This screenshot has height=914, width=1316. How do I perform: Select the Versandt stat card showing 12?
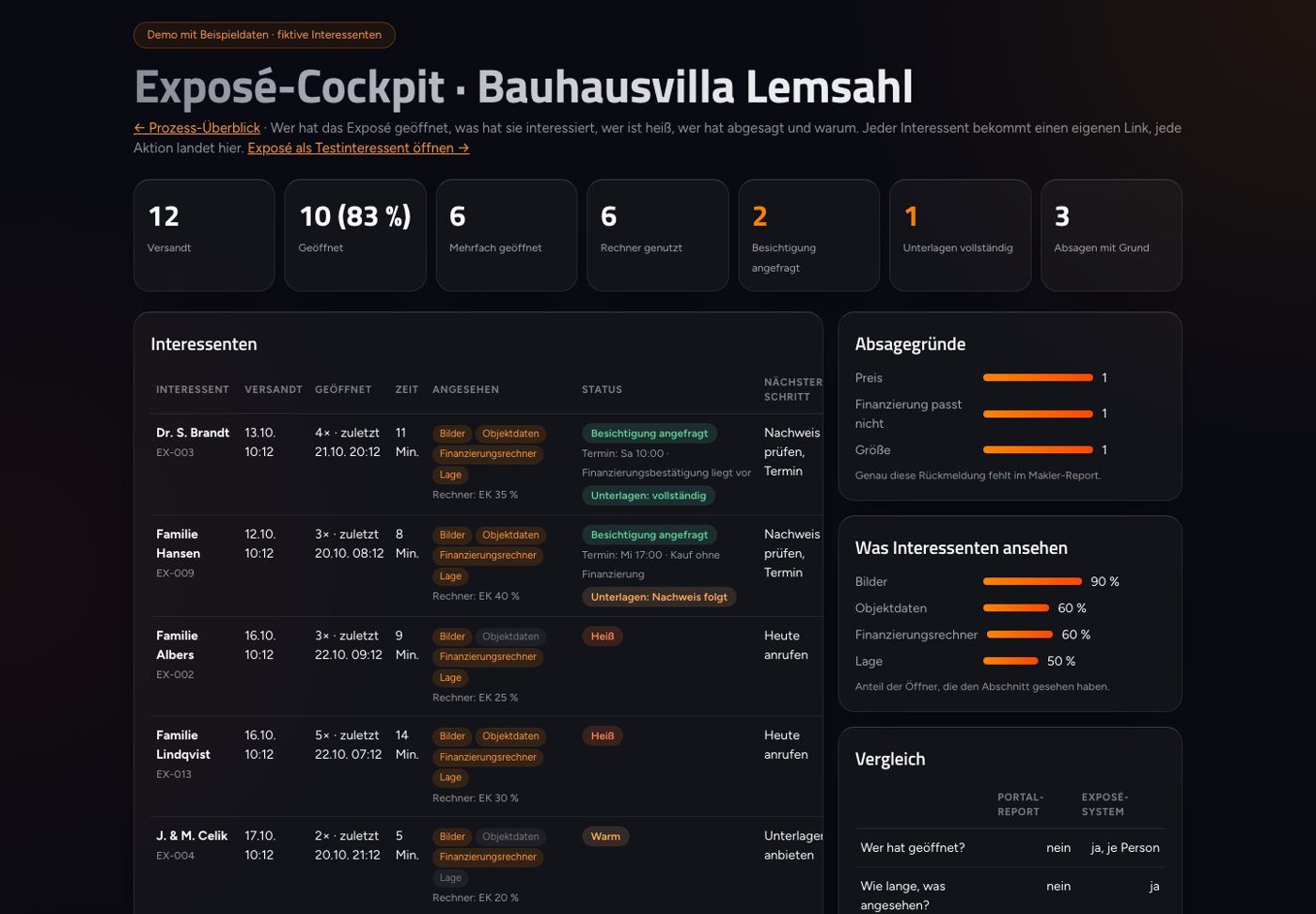click(204, 235)
